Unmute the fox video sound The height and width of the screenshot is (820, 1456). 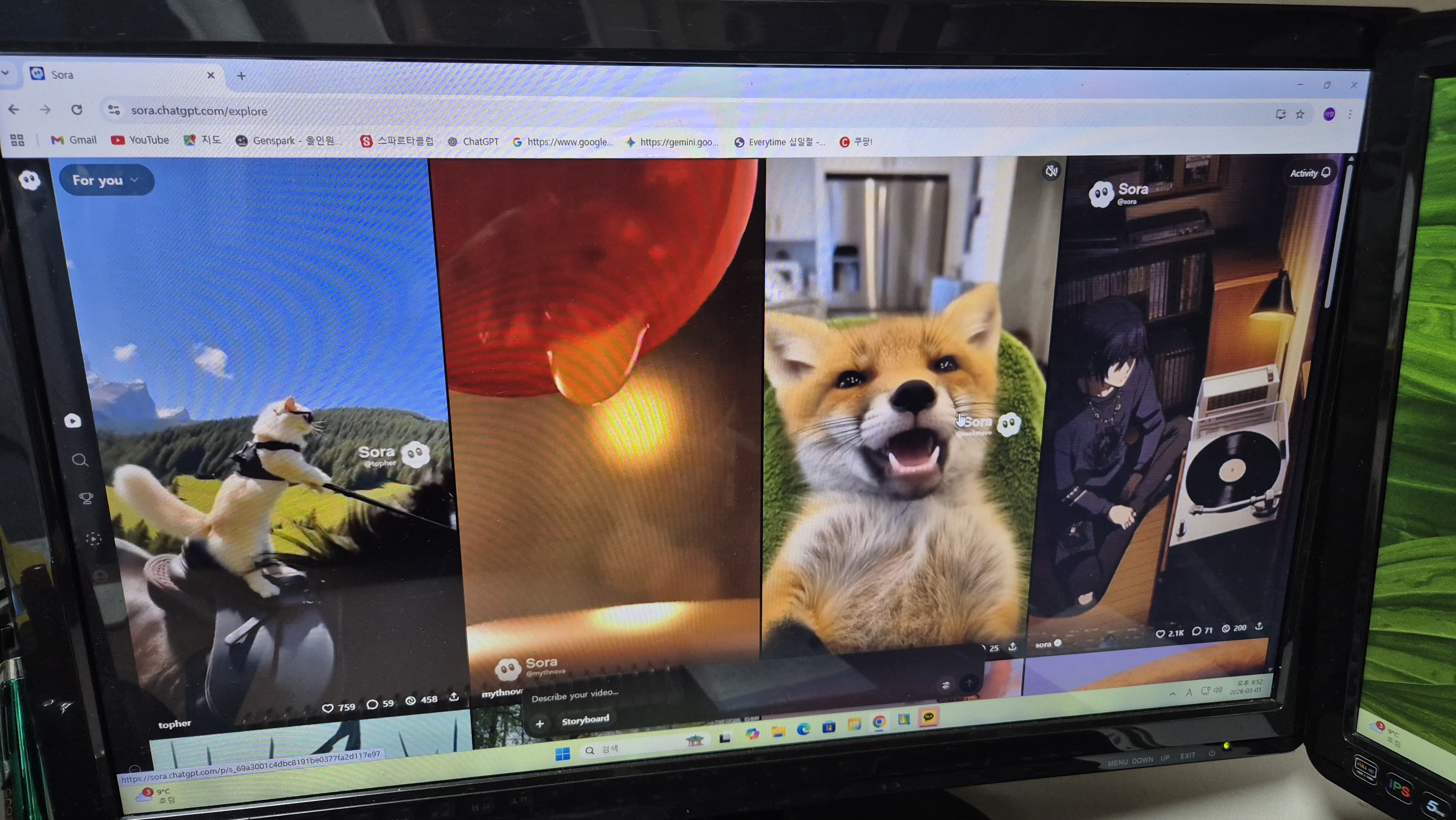(x=1051, y=170)
